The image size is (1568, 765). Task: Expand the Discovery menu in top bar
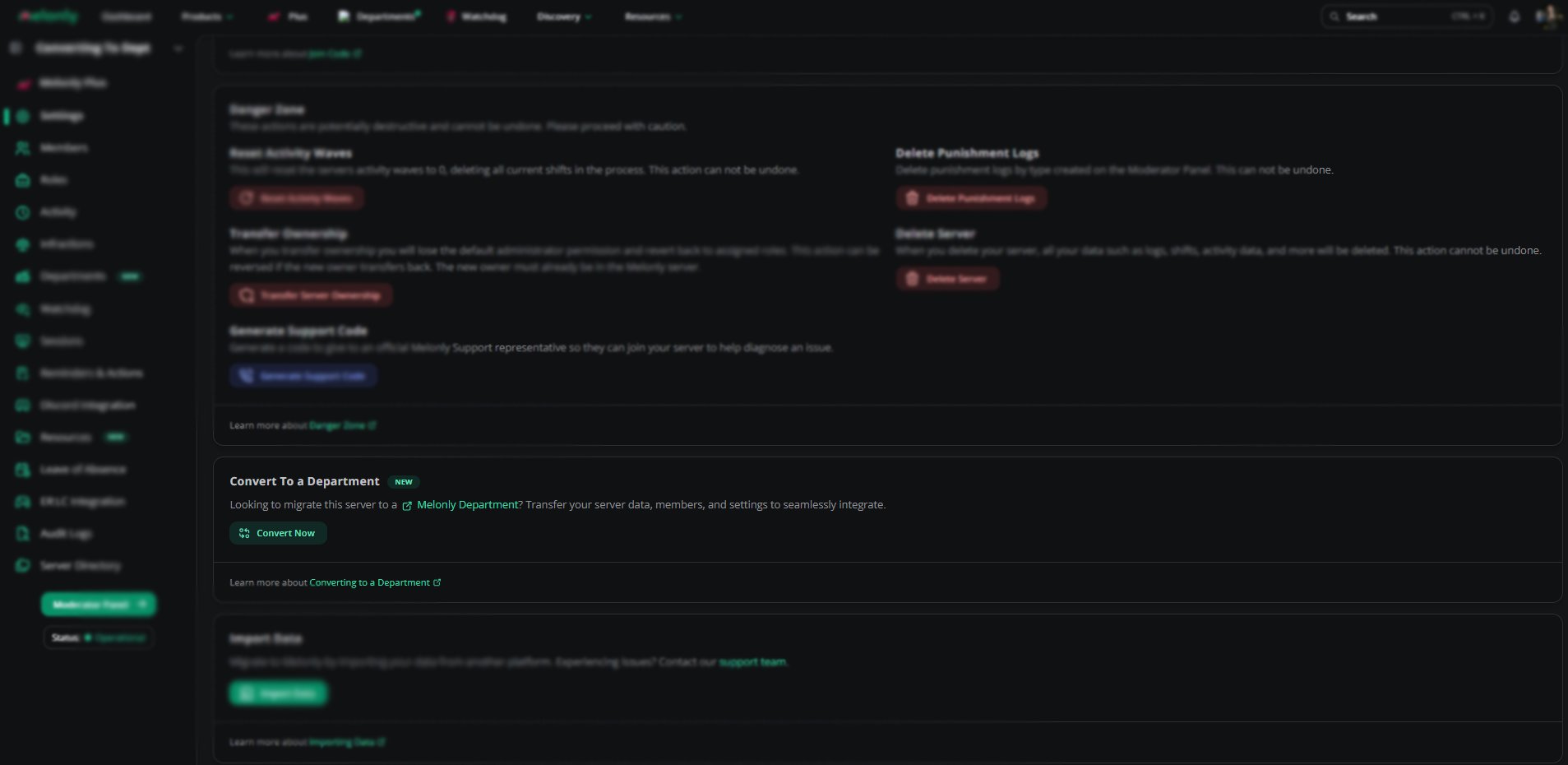(564, 16)
